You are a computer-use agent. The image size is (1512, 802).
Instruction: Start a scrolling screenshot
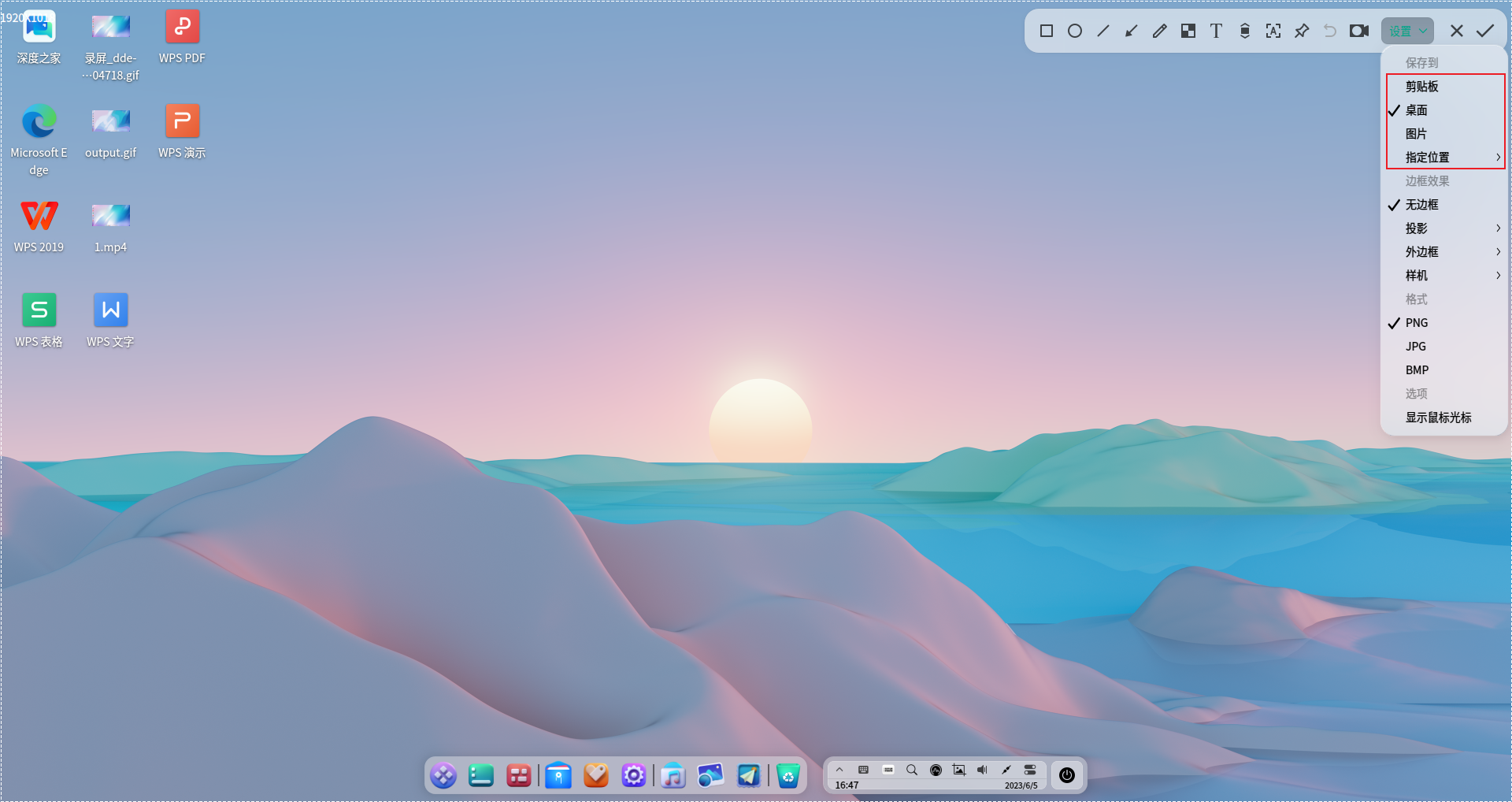1245,31
